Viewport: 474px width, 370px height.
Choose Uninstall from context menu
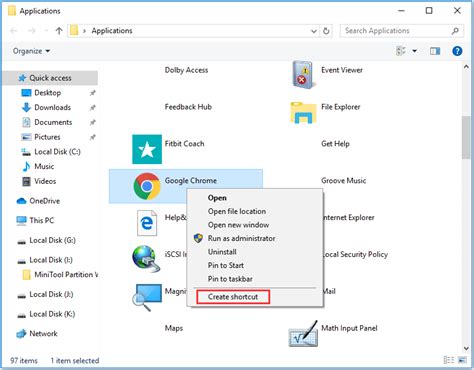[x=222, y=252]
